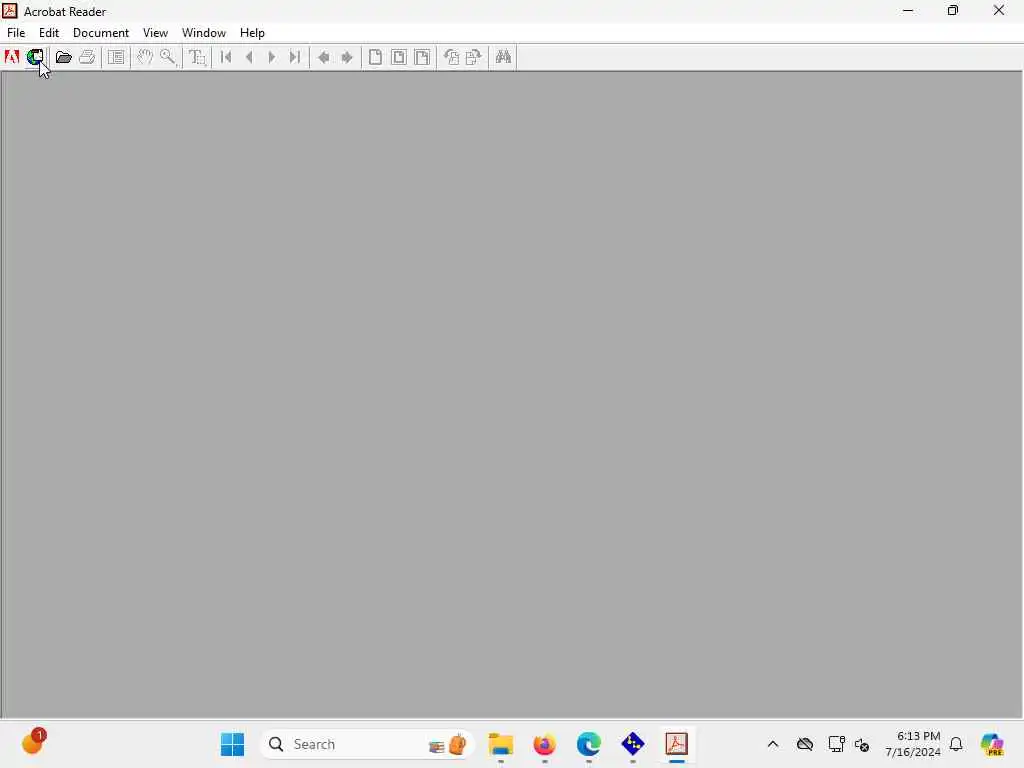Image resolution: width=1024 pixels, height=768 pixels.
Task: Open the Document menu
Action: [101, 33]
